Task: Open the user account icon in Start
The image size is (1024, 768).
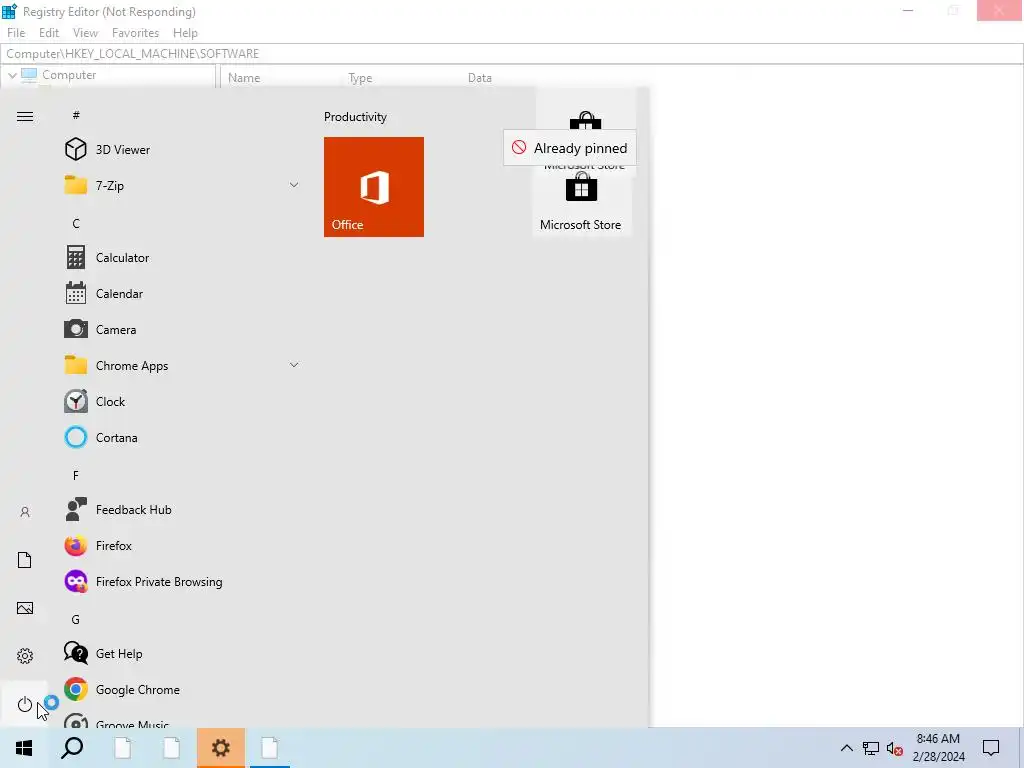Action: coord(25,512)
